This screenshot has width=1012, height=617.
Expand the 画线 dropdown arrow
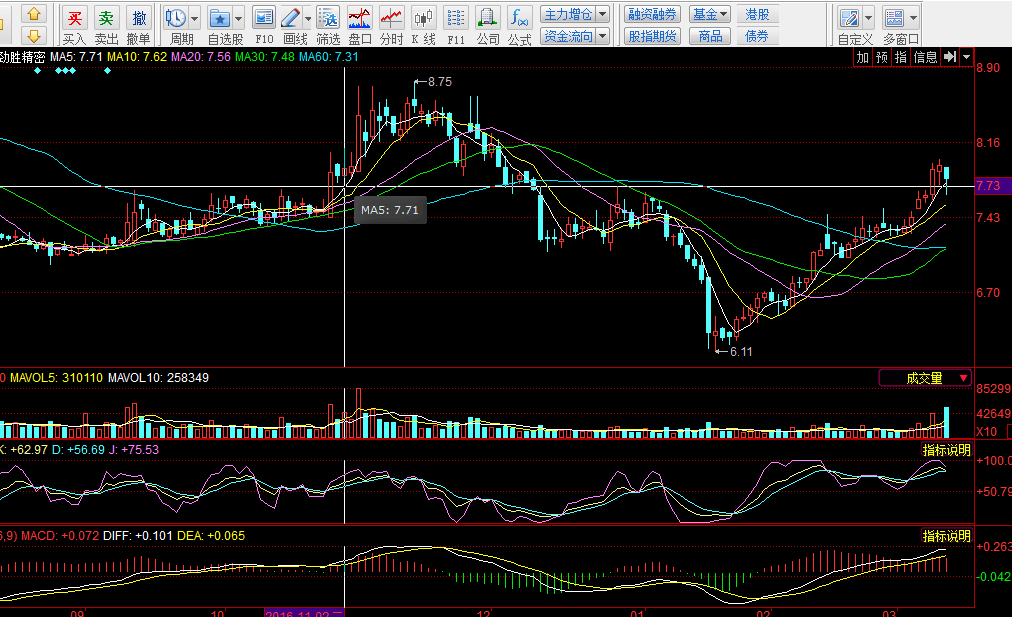307,19
